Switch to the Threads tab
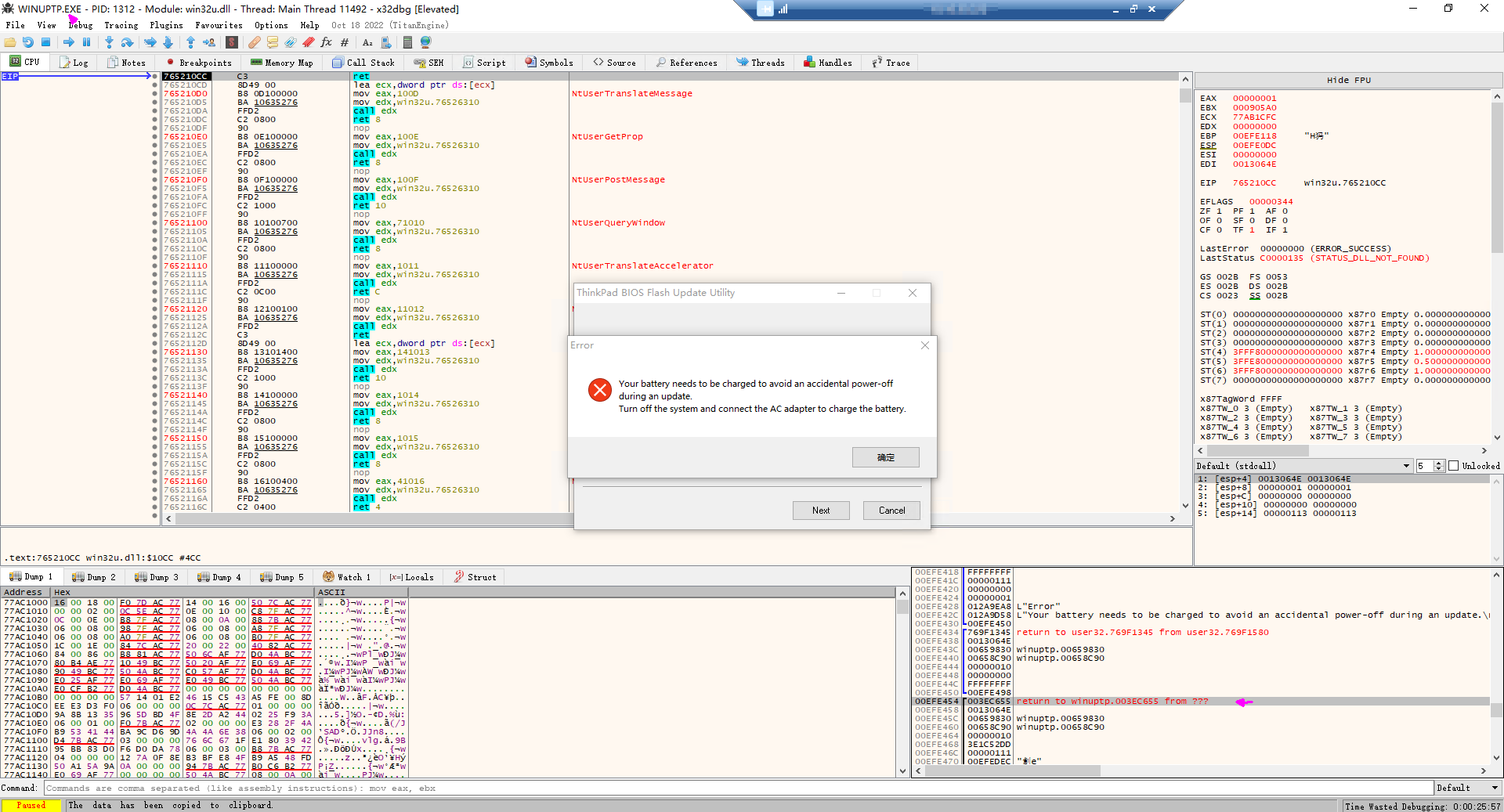The height and width of the screenshot is (812, 1504). (761, 63)
